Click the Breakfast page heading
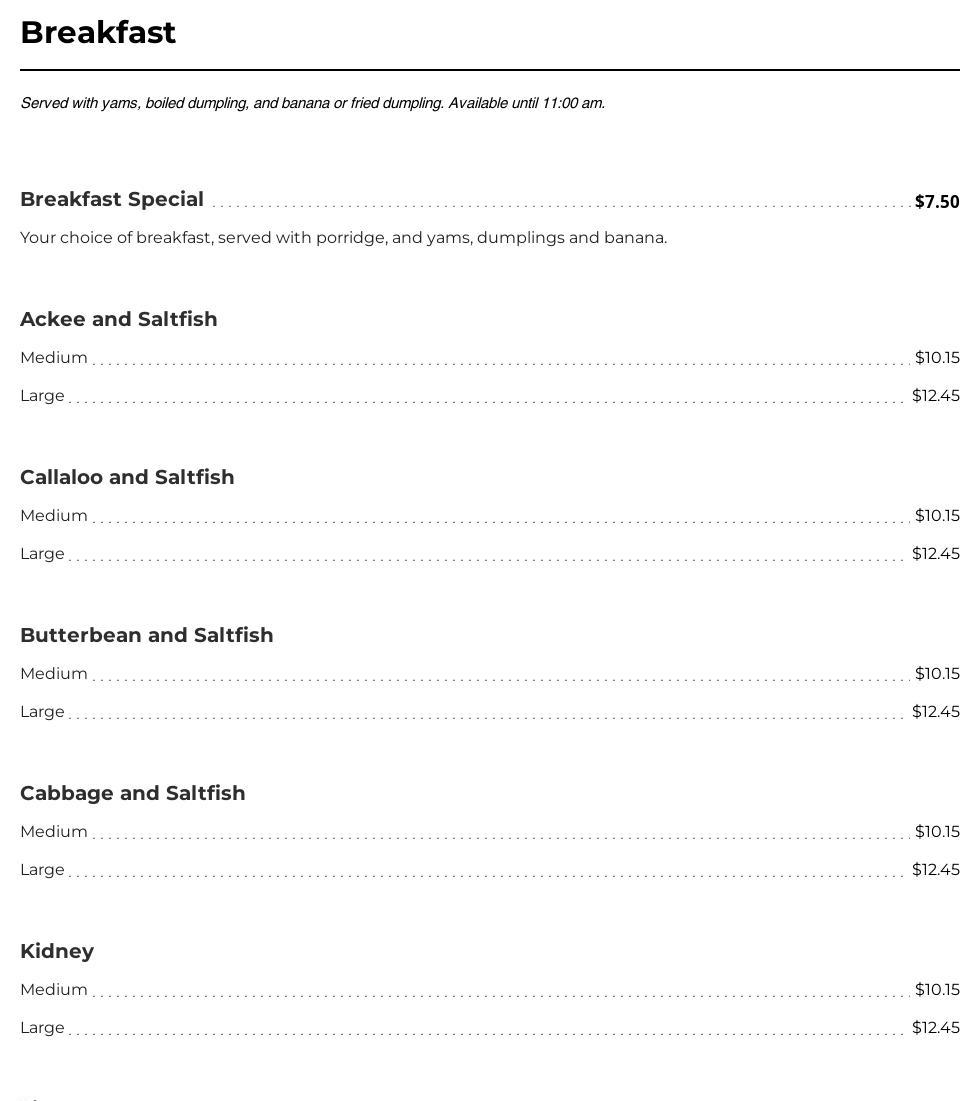The image size is (965, 1101). 98,33
